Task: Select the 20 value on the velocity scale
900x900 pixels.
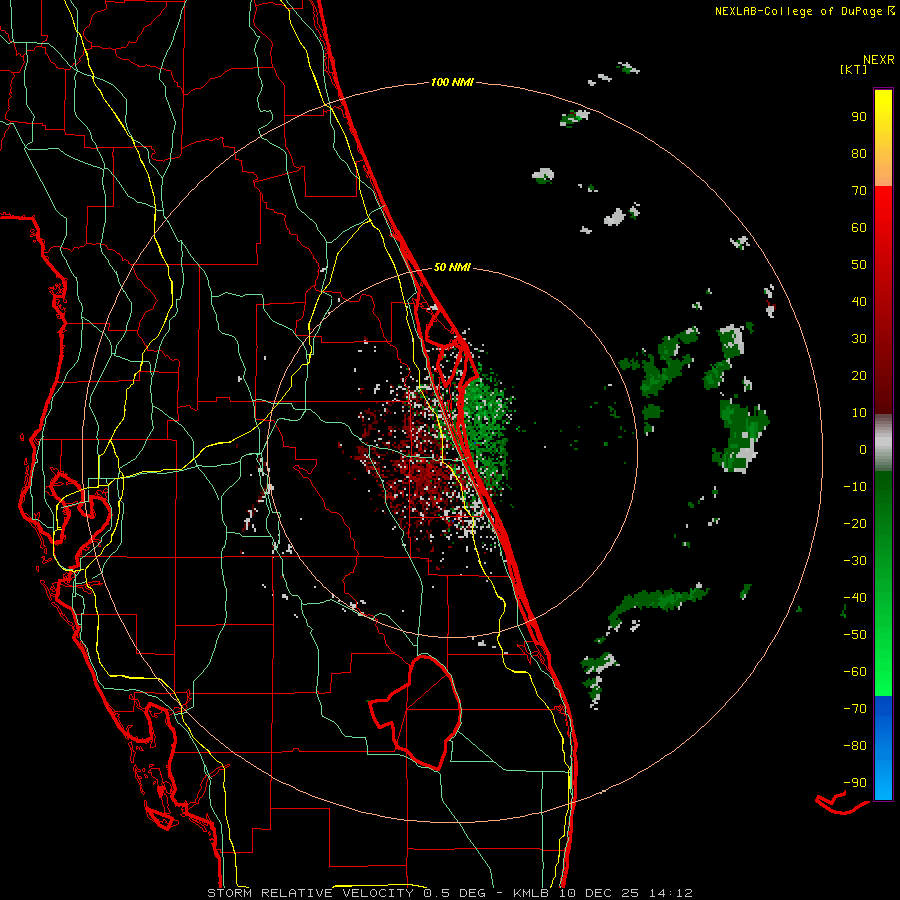Action: coord(859,376)
